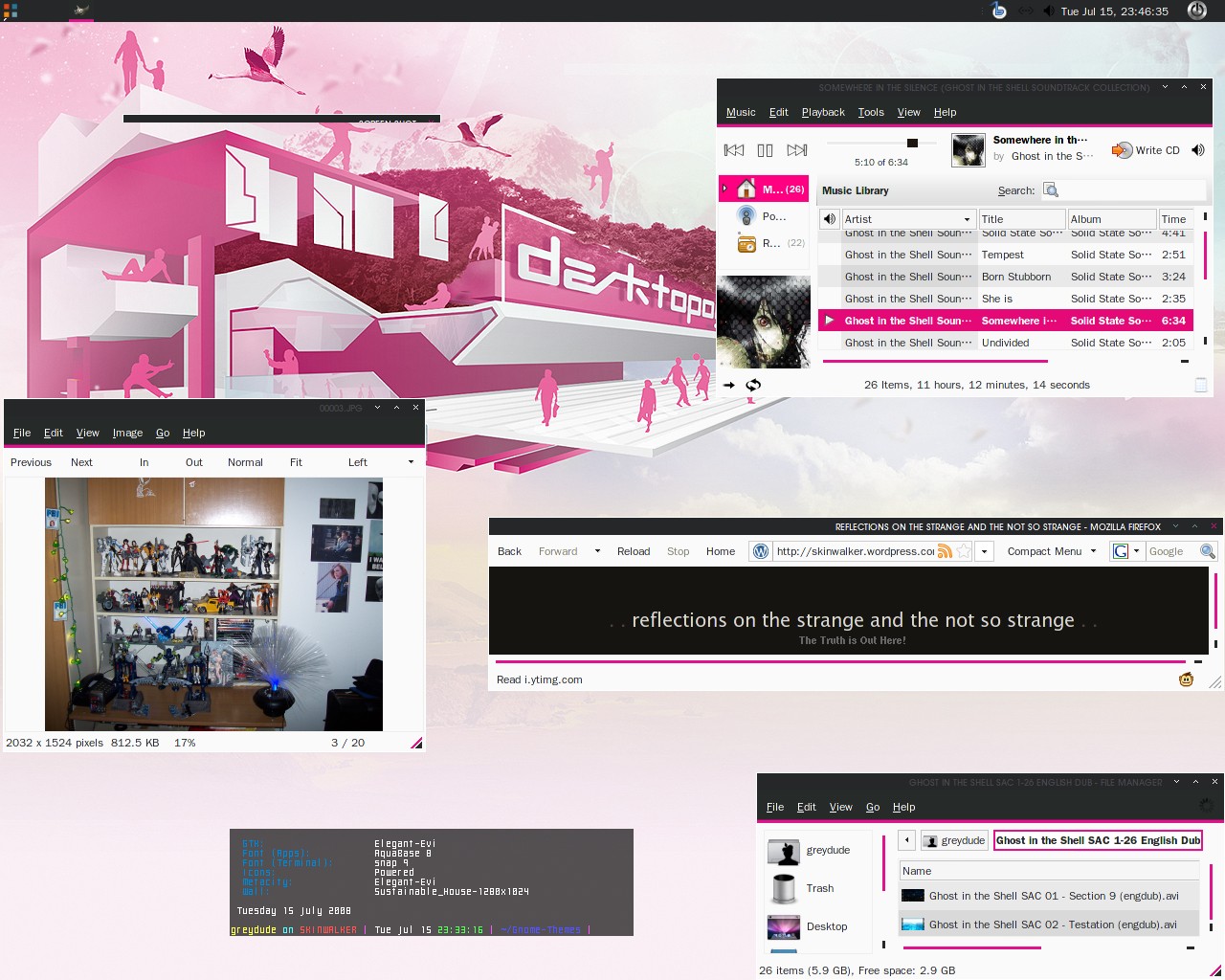
Task: Click the clipboard icon in music player status bar
Action: pyautogui.click(x=1201, y=385)
